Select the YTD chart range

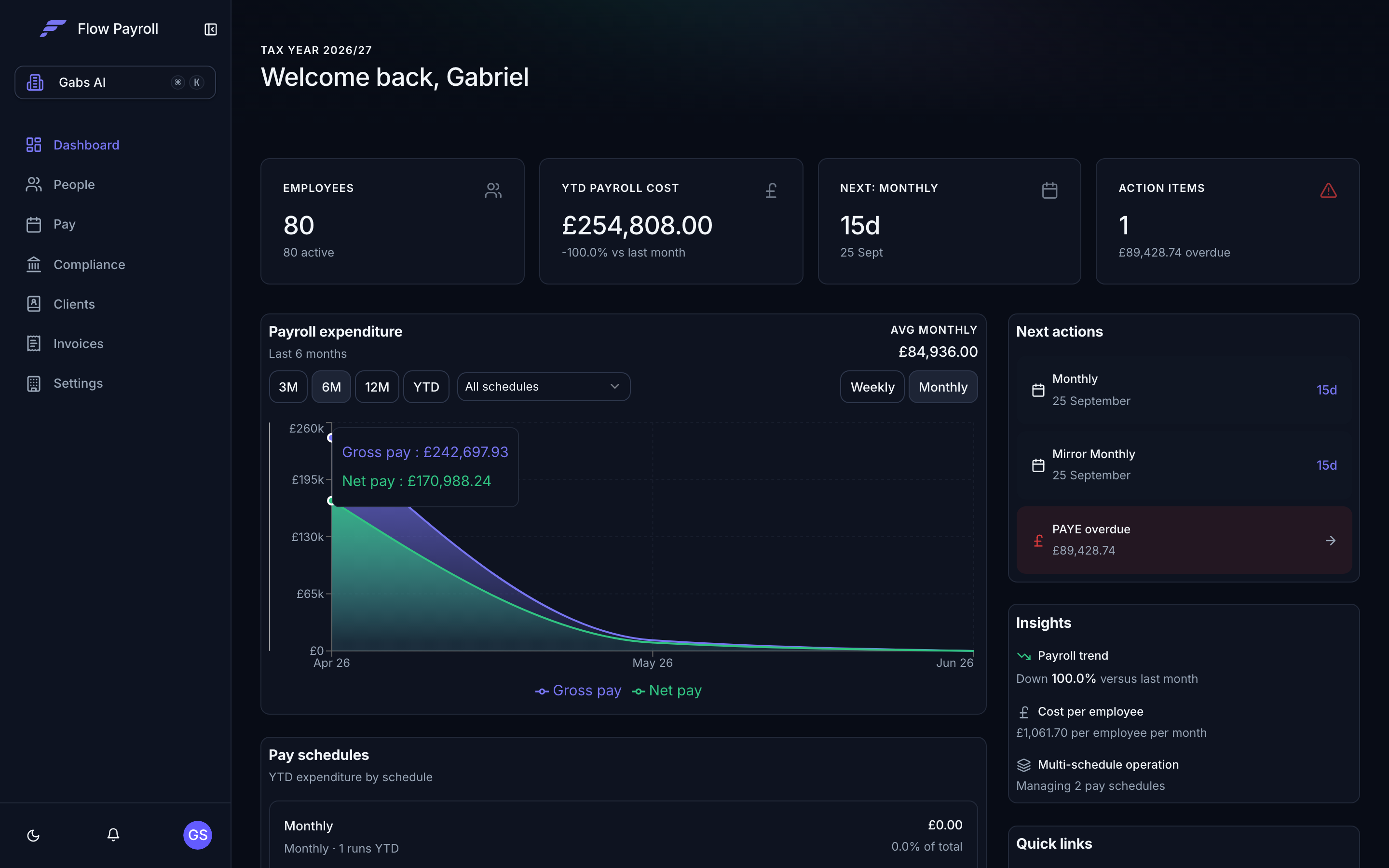coord(426,387)
